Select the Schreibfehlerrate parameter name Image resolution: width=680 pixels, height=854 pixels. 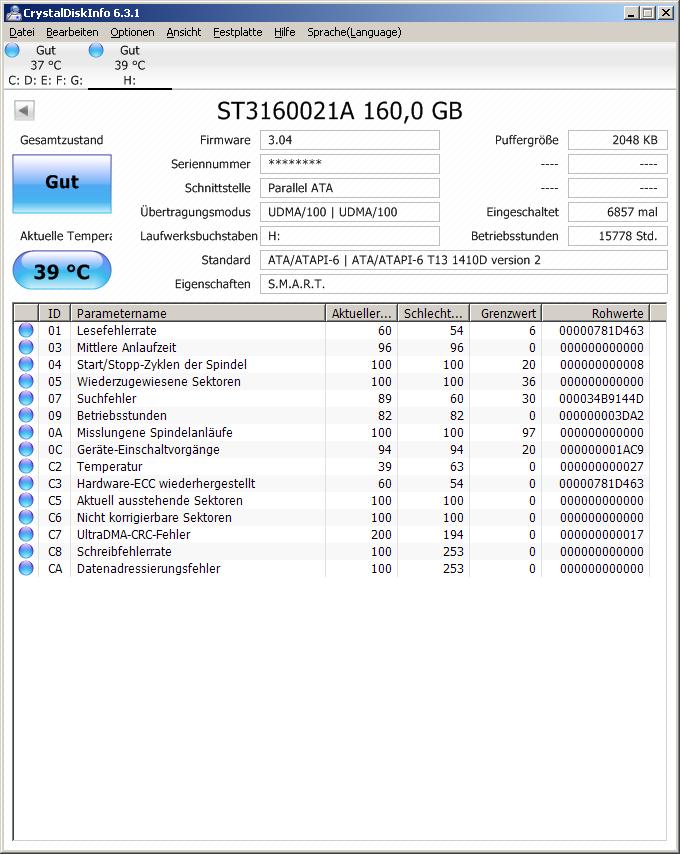click(124, 552)
